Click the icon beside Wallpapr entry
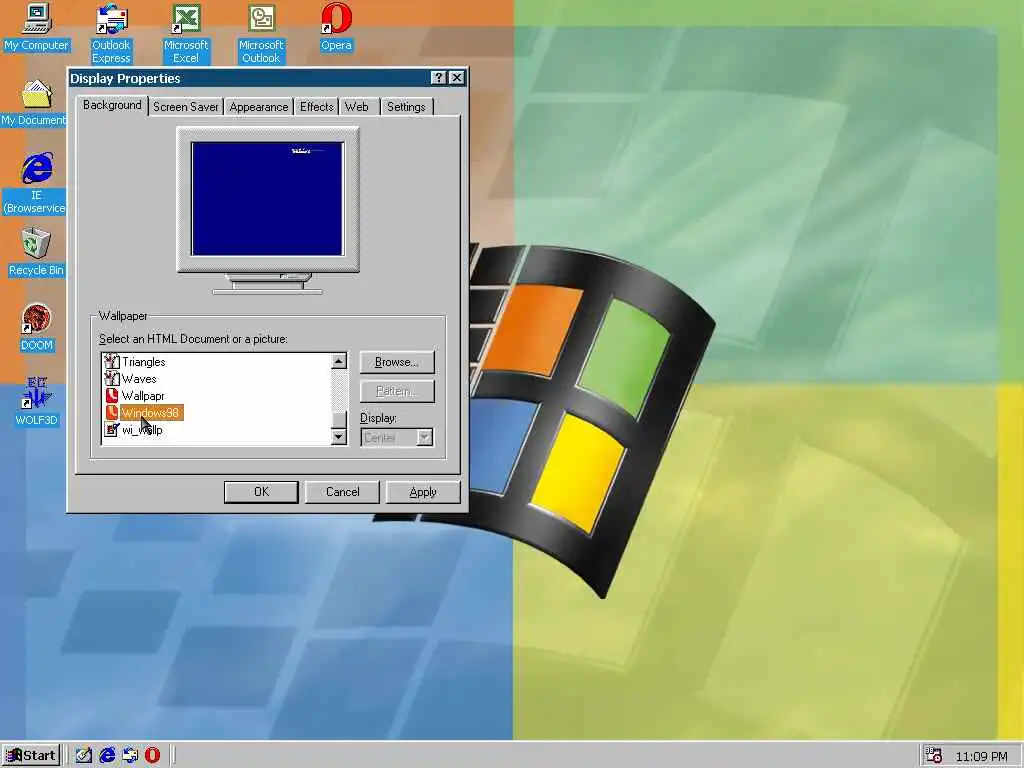The width and height of the screenshot is (1024, 768). point(112,395)
